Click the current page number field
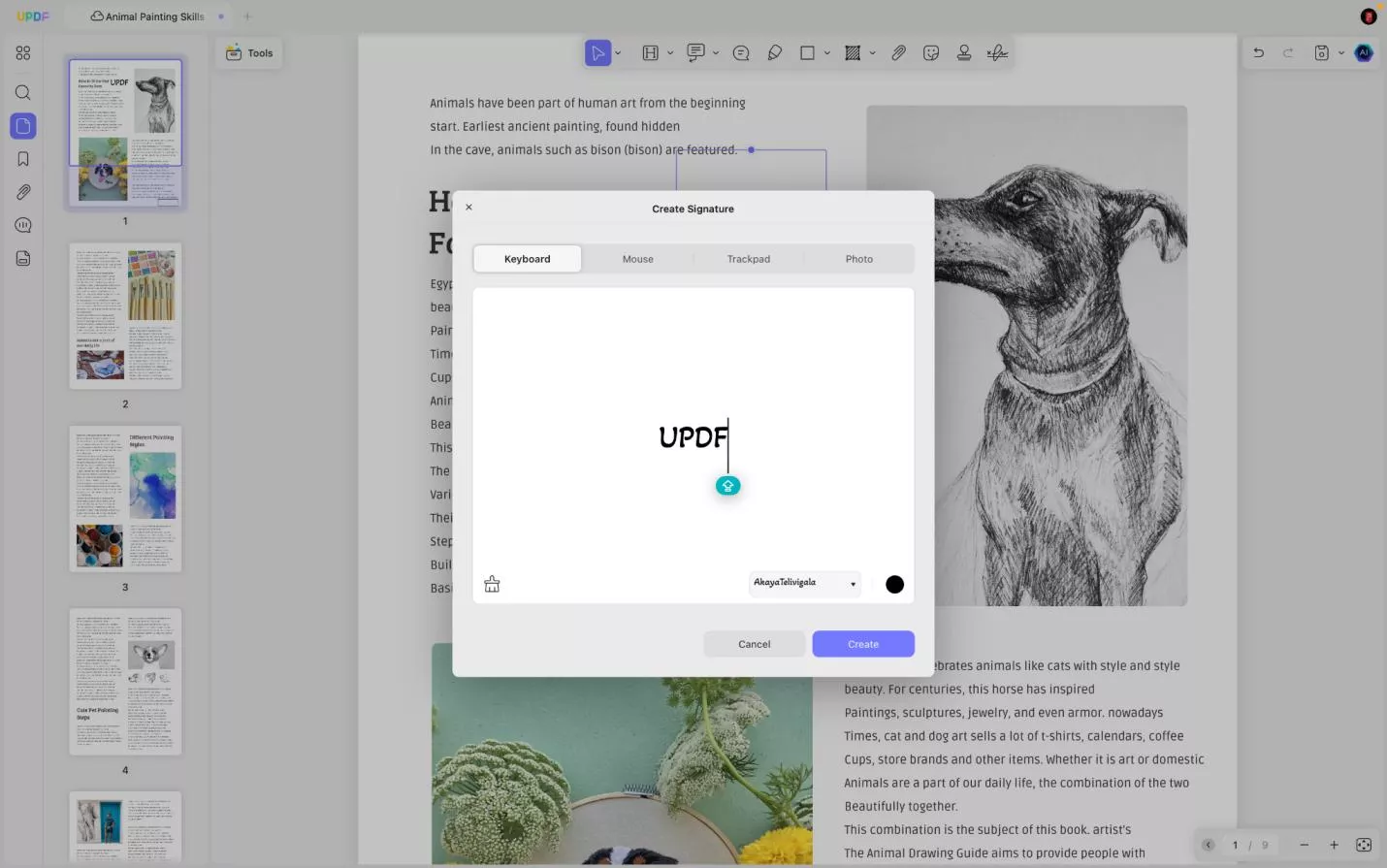Image resolution: width=1387 pixels, height=868 pixels. click(x=1235, y=845)
